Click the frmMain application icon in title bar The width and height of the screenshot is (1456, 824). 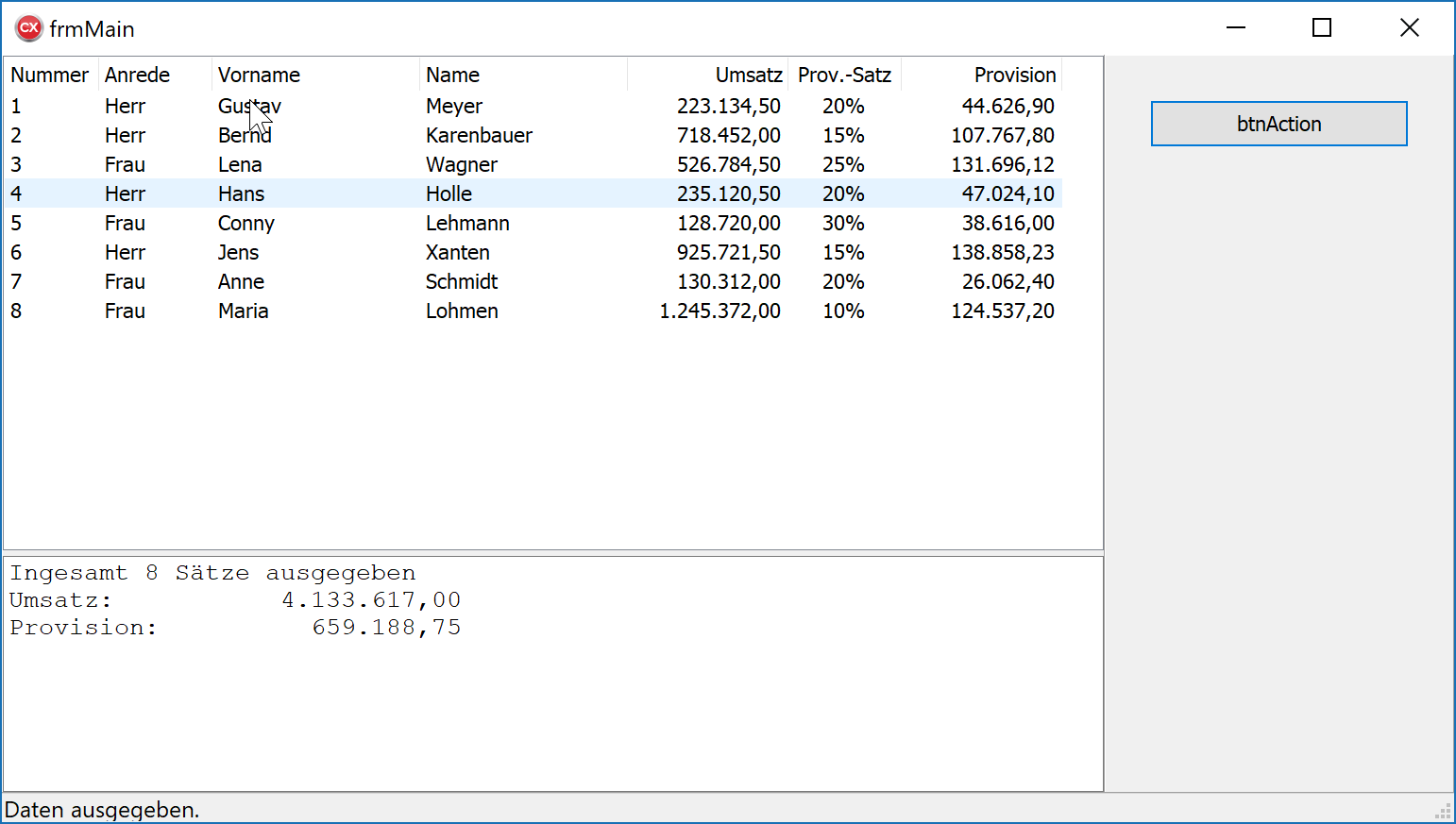[x=28, y=28]
